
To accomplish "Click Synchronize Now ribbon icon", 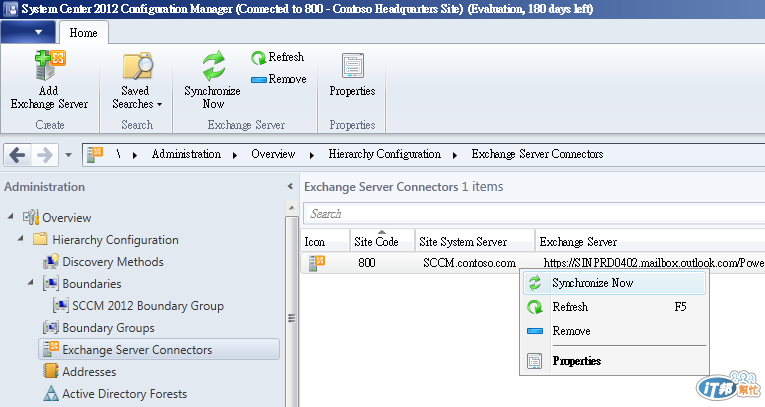I will [213, 65].
